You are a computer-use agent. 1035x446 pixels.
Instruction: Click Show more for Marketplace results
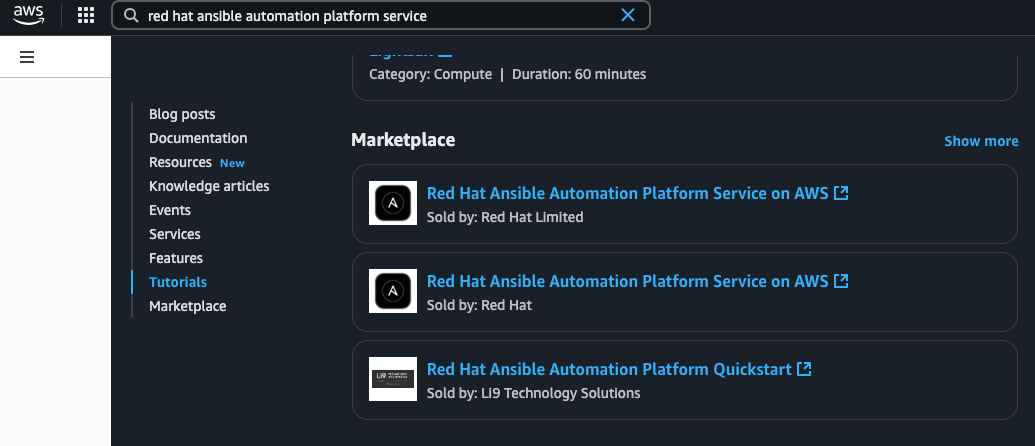click(981, 141)
